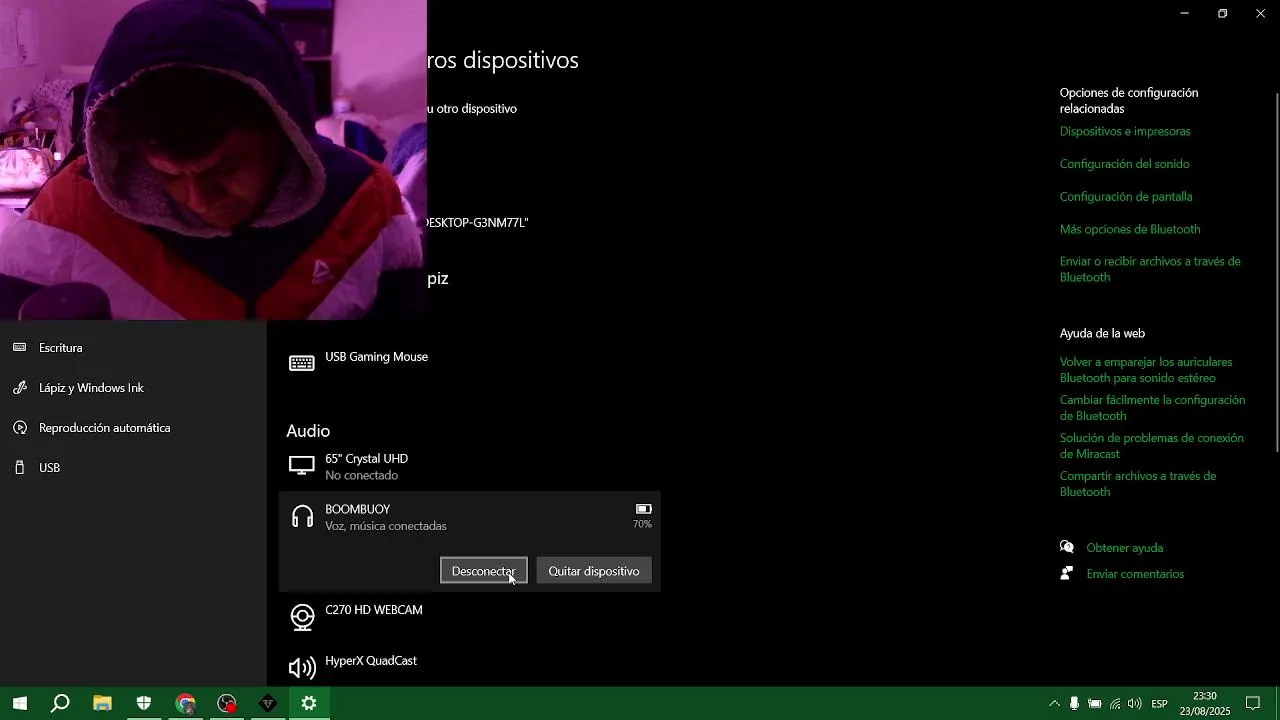Open taskbar Search magnifier
1280x720 pixels.
60,703
